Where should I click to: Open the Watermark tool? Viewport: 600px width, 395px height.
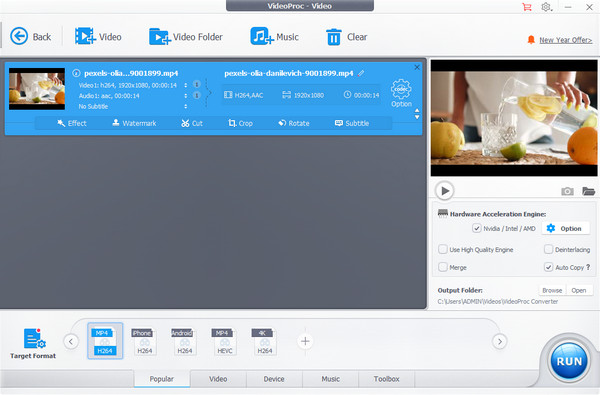click(x=134, y=123)
